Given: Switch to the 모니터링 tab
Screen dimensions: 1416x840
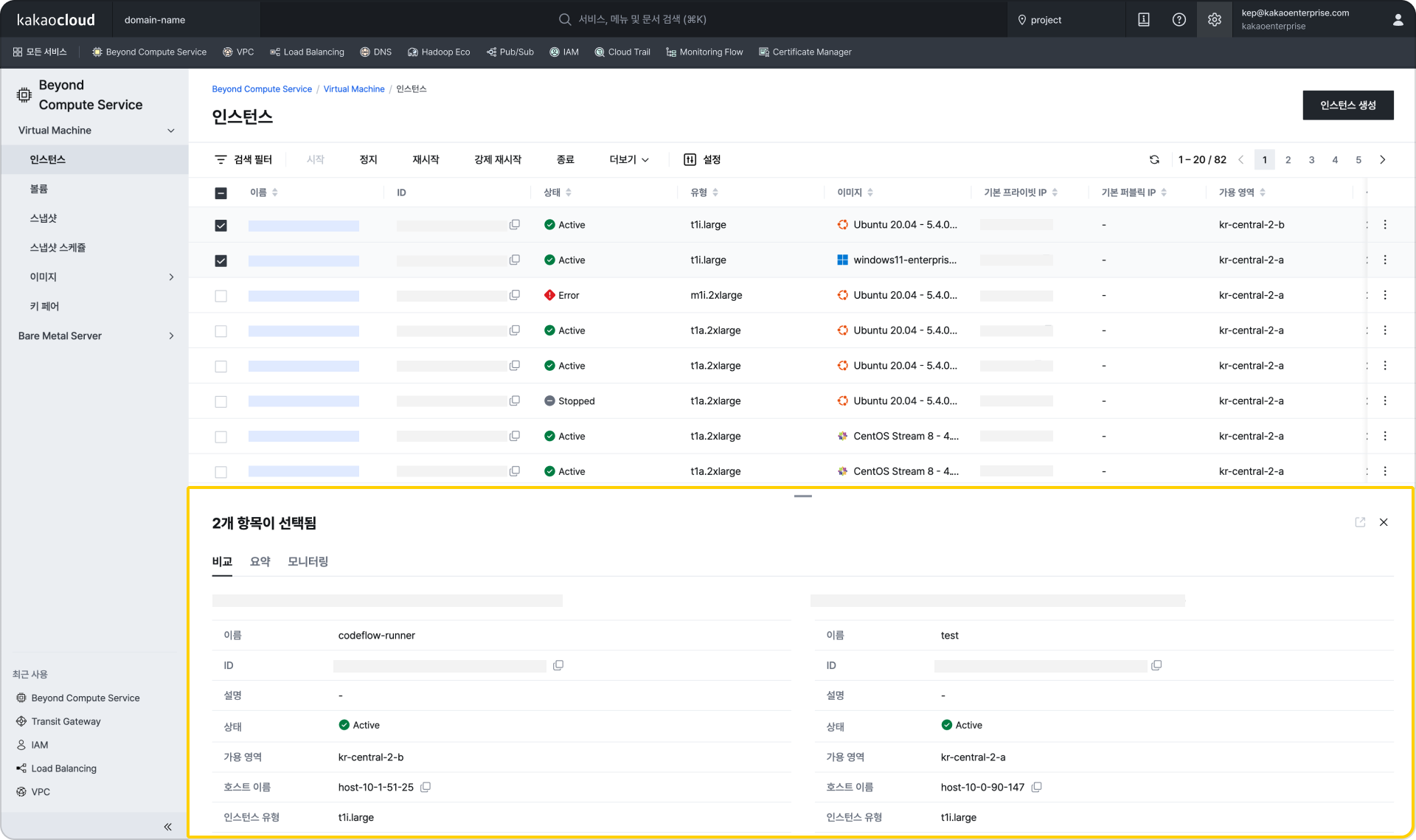Looking at the screenshot, I should pyautogui.click(x=308, y=561).
